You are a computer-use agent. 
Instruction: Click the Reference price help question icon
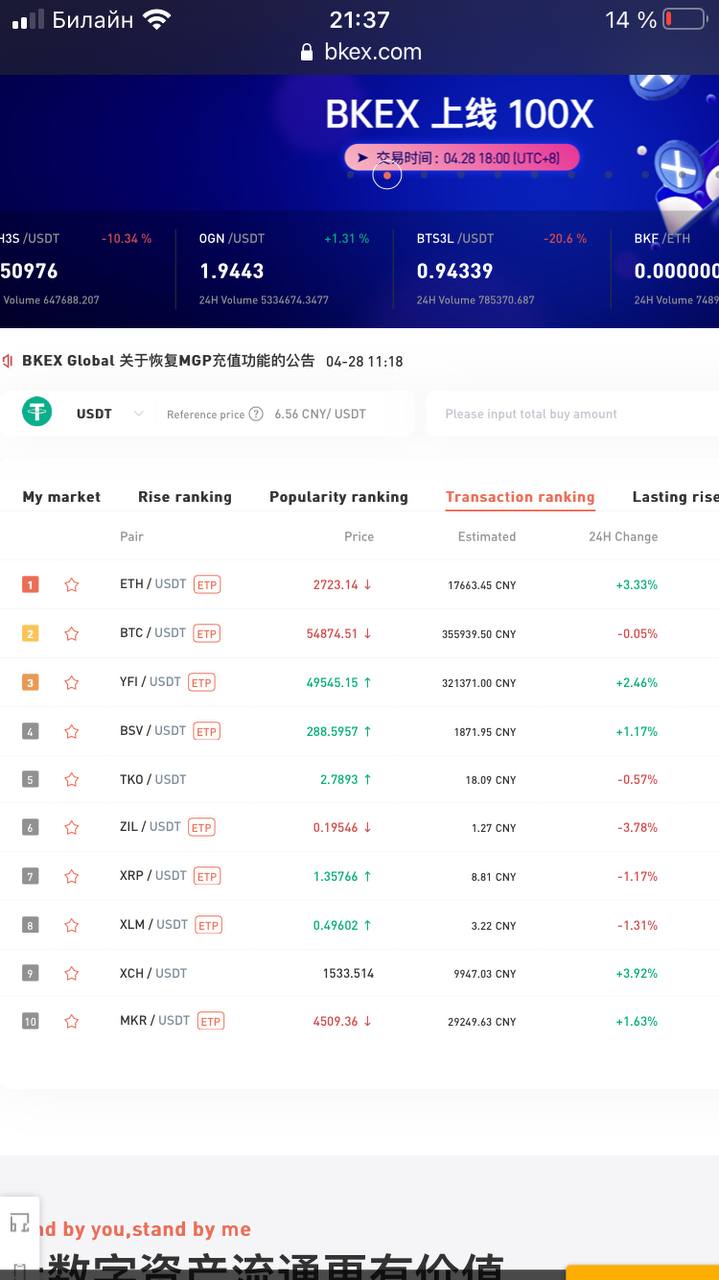tap(256, 414)
